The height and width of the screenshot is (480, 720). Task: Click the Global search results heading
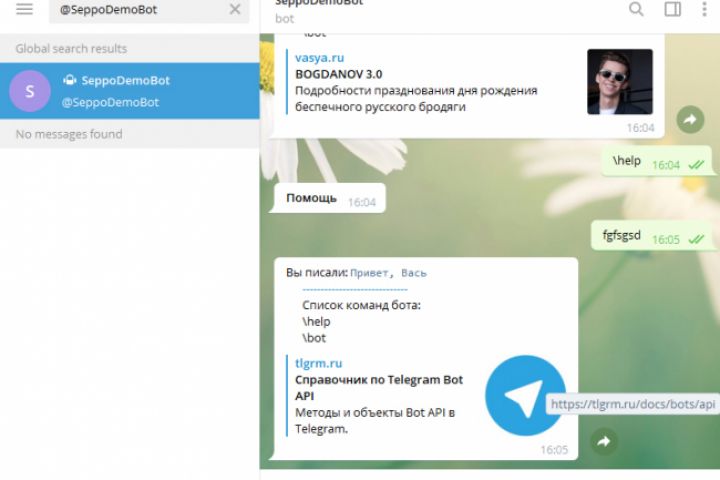coord(71,49)
